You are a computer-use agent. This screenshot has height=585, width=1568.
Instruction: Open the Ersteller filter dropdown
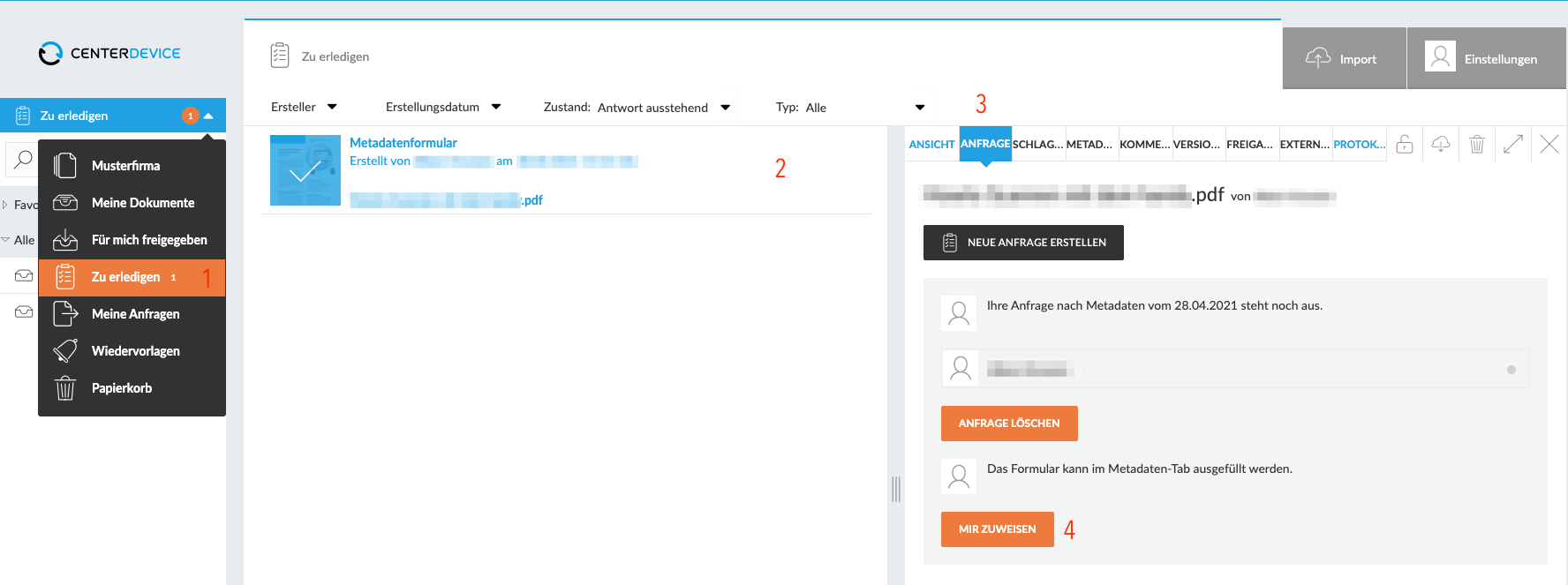tap(304, 107)
